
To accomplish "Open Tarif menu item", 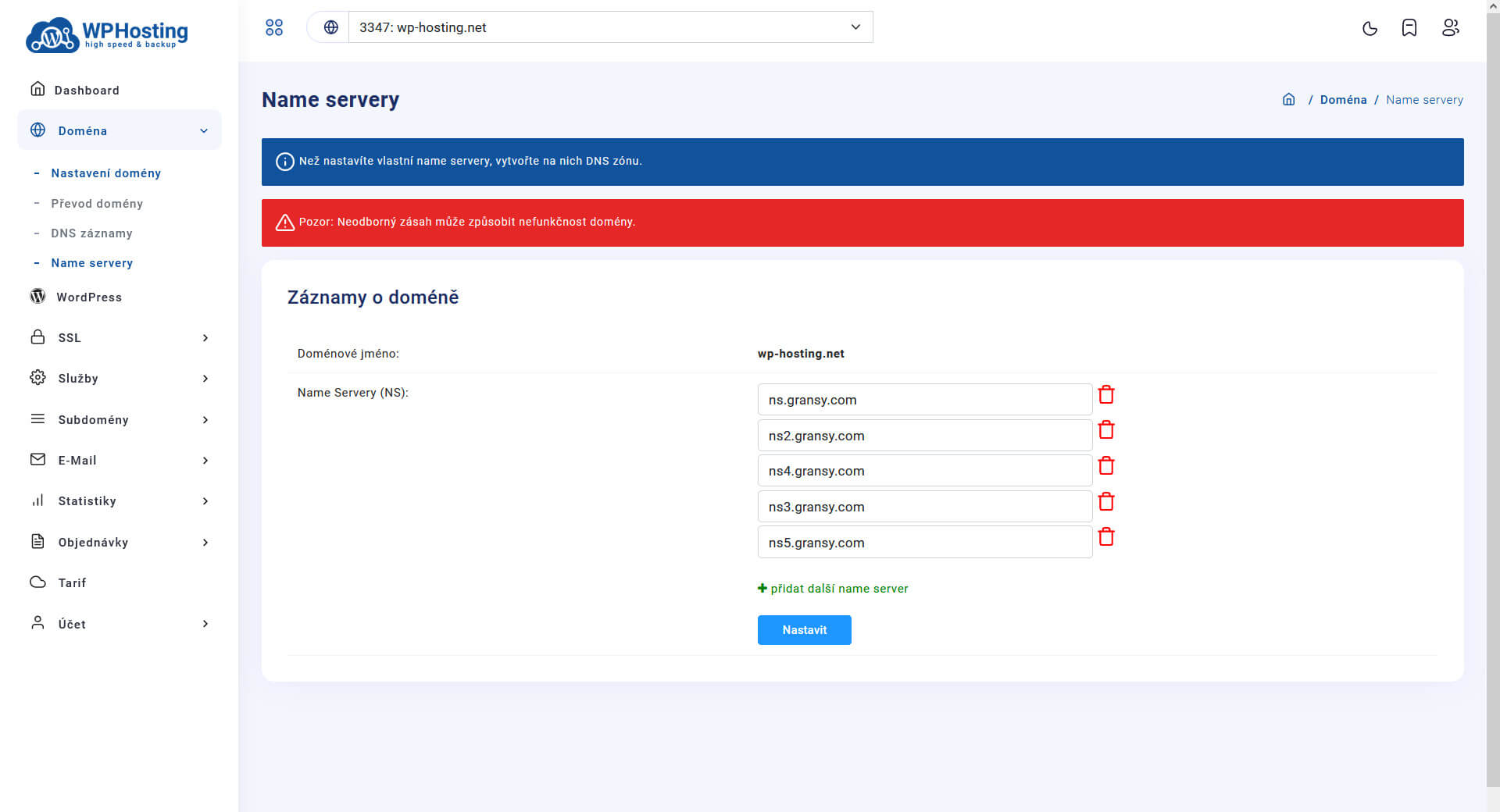I will click(x=72, y=583).
